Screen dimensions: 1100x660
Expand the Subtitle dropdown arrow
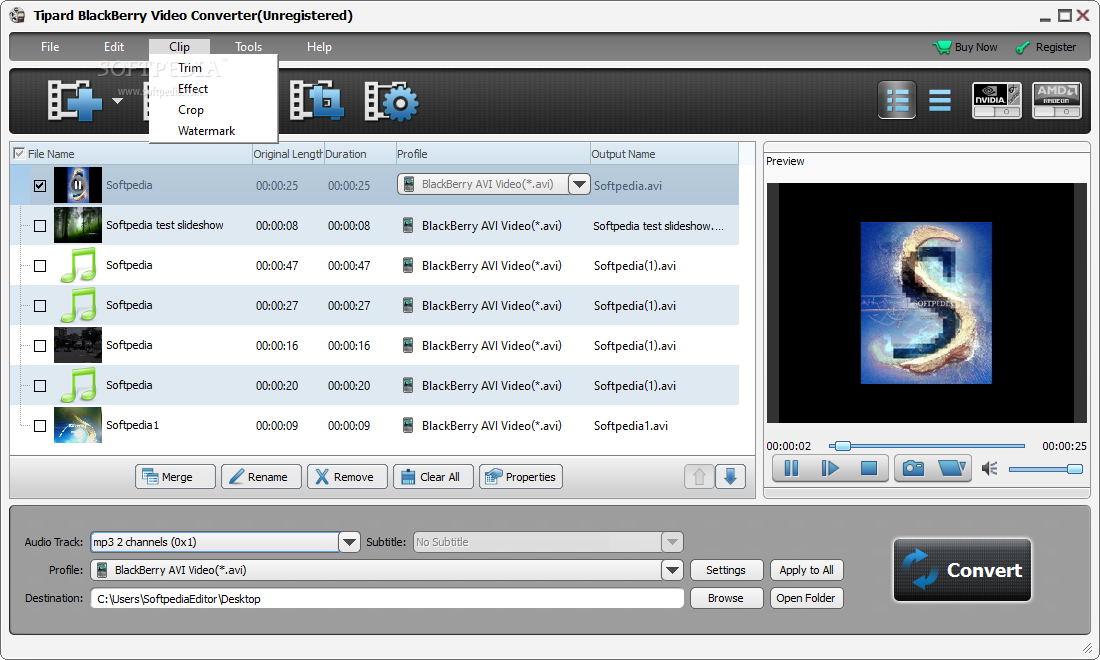tap(672, 542)
